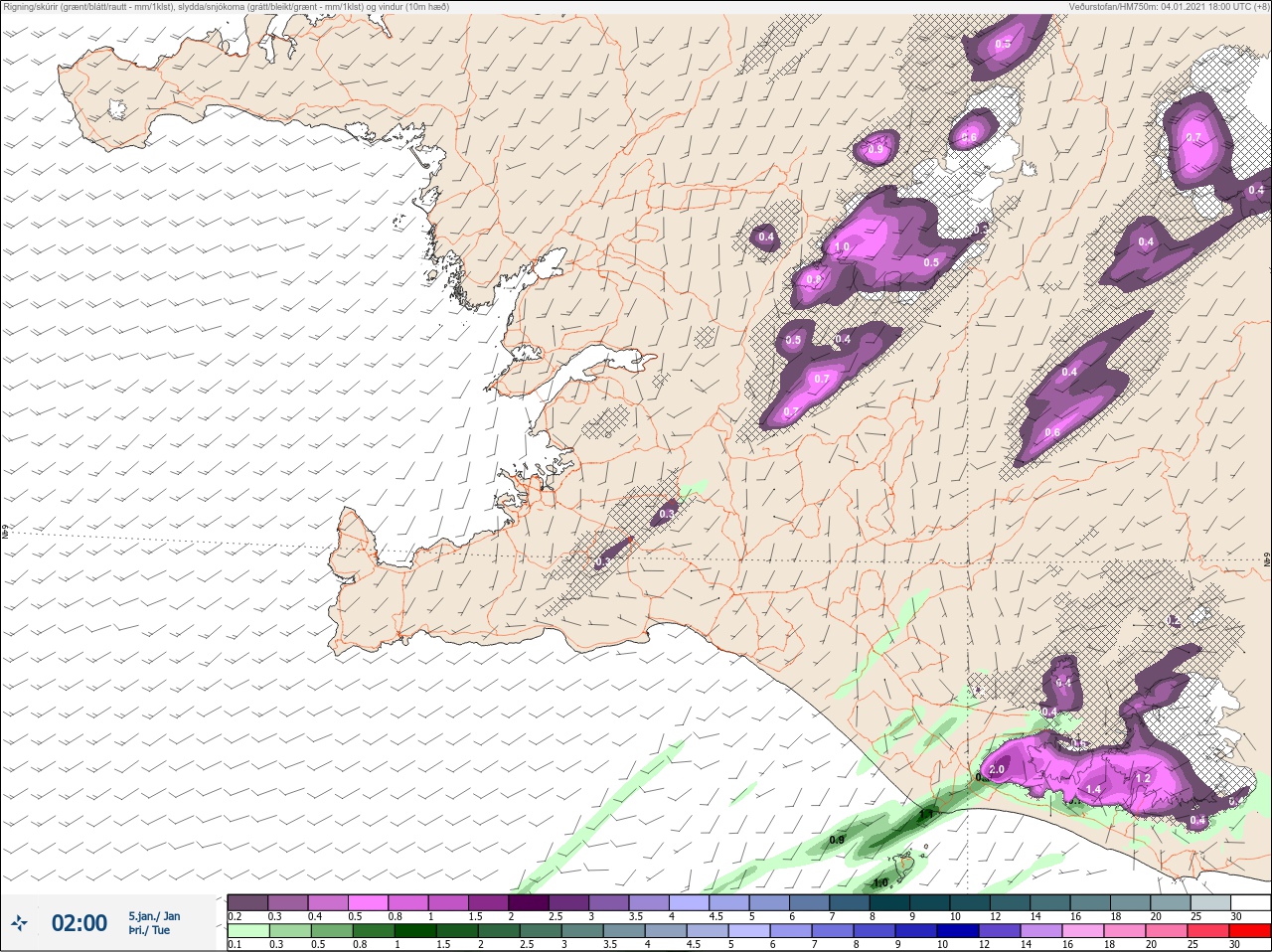Click the 2.0 precipitation value on the map

tap(997, 769)
